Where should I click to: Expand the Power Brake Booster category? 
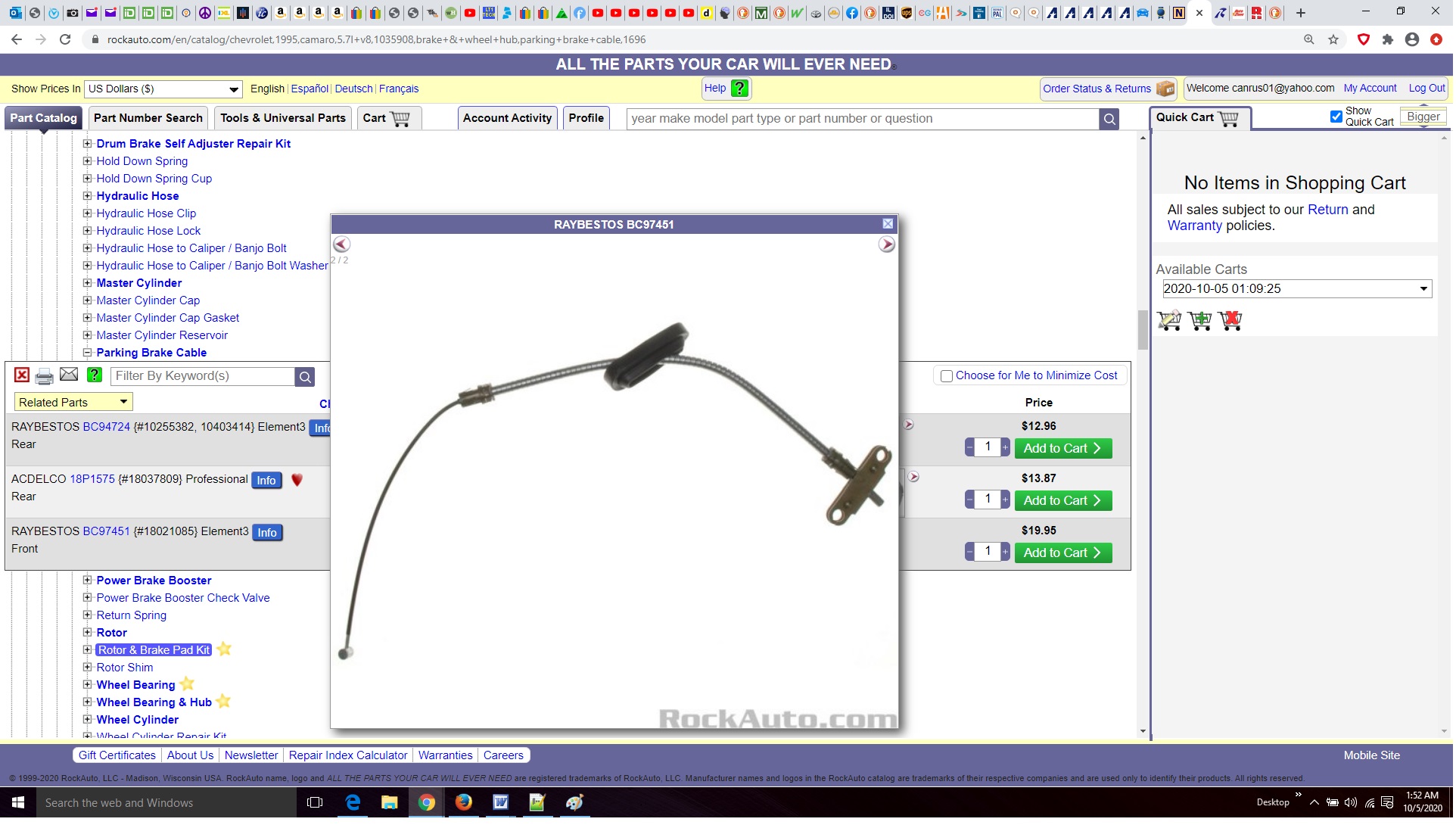[x=88, y=581]
